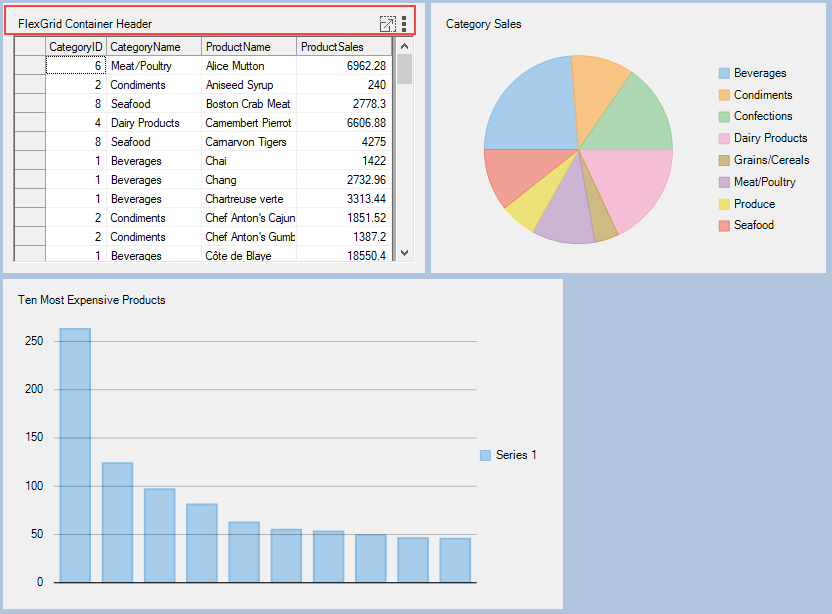Select the row header for Aniseed Syrup
The image size is (832, 614).
[30, 85]
